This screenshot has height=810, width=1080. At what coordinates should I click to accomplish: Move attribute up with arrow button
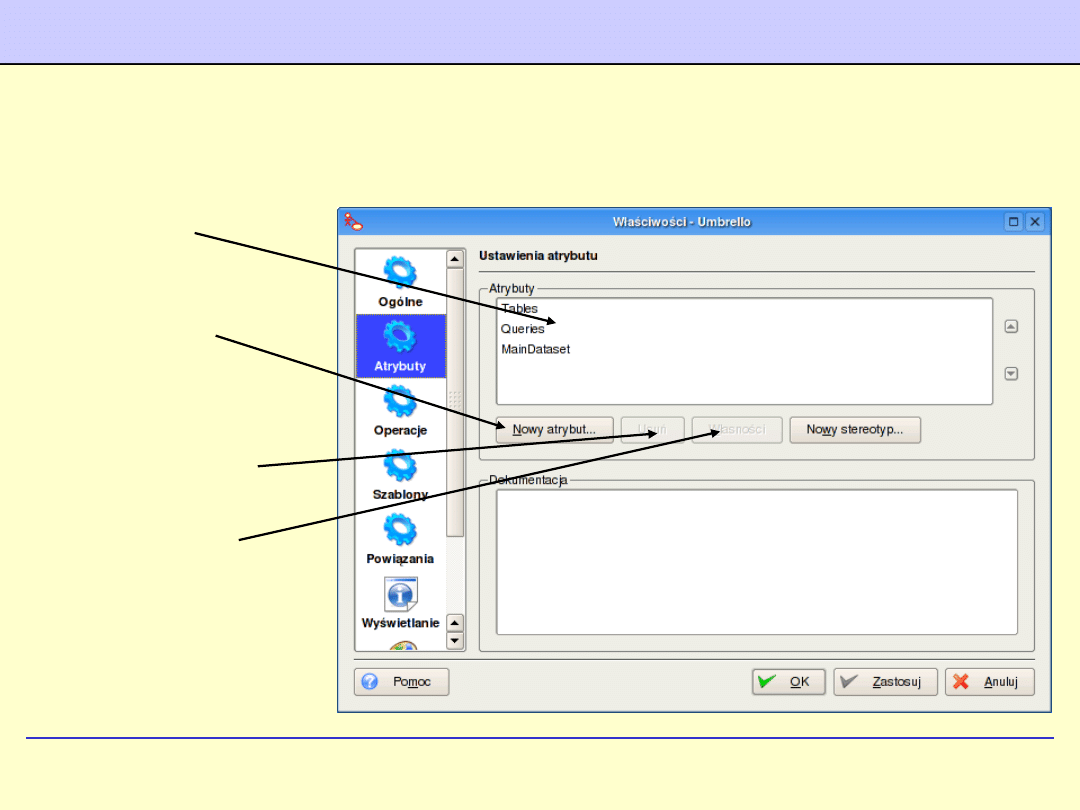pos(1011,326)
